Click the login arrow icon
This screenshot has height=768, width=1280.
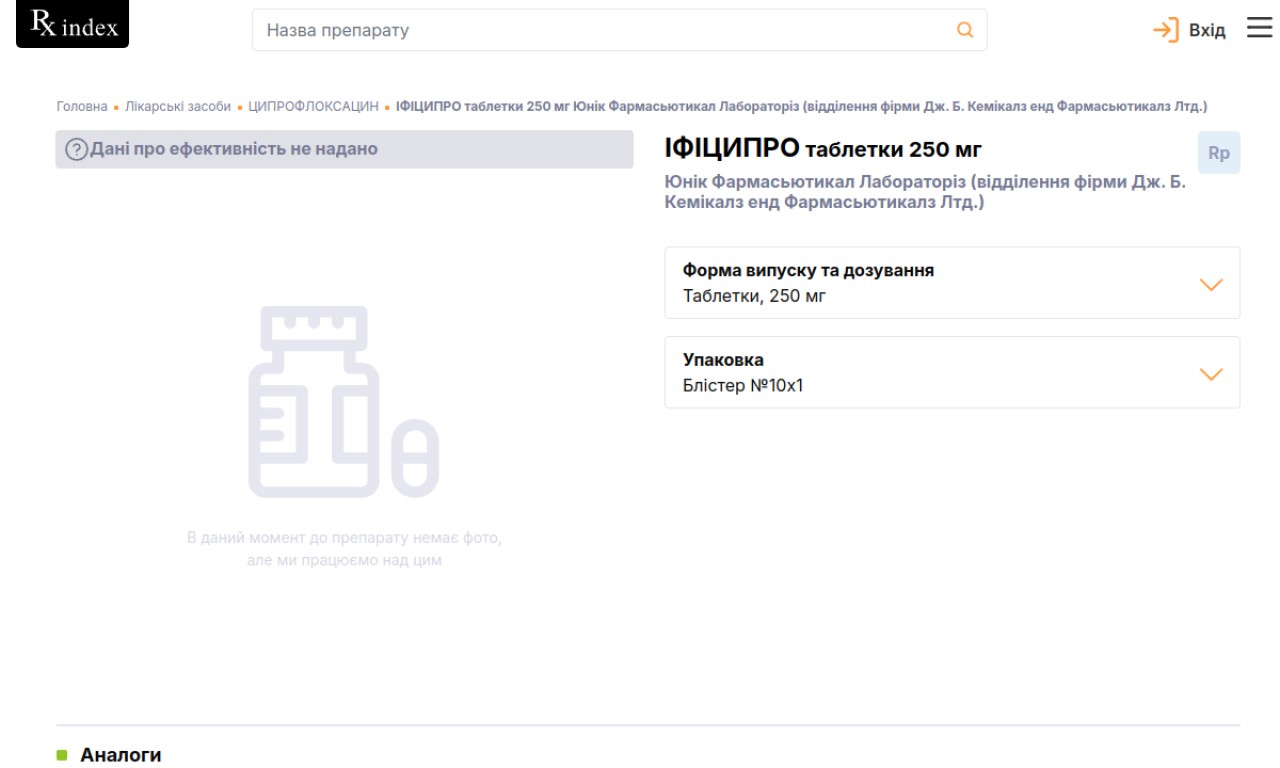[1166, 30]
